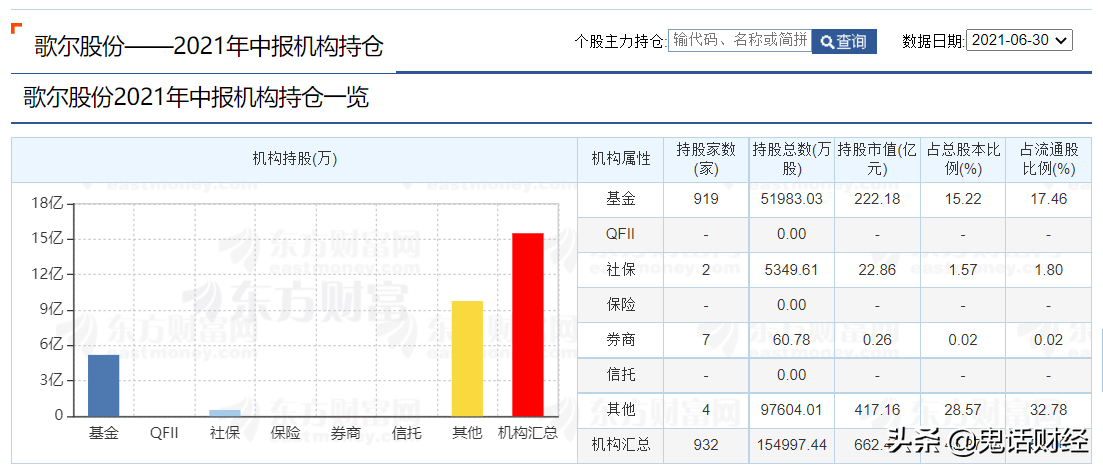Open the 数据日期 2021-06-30 dropdown
Viewport: 1103px width, 469px height.
point(1020,40)
